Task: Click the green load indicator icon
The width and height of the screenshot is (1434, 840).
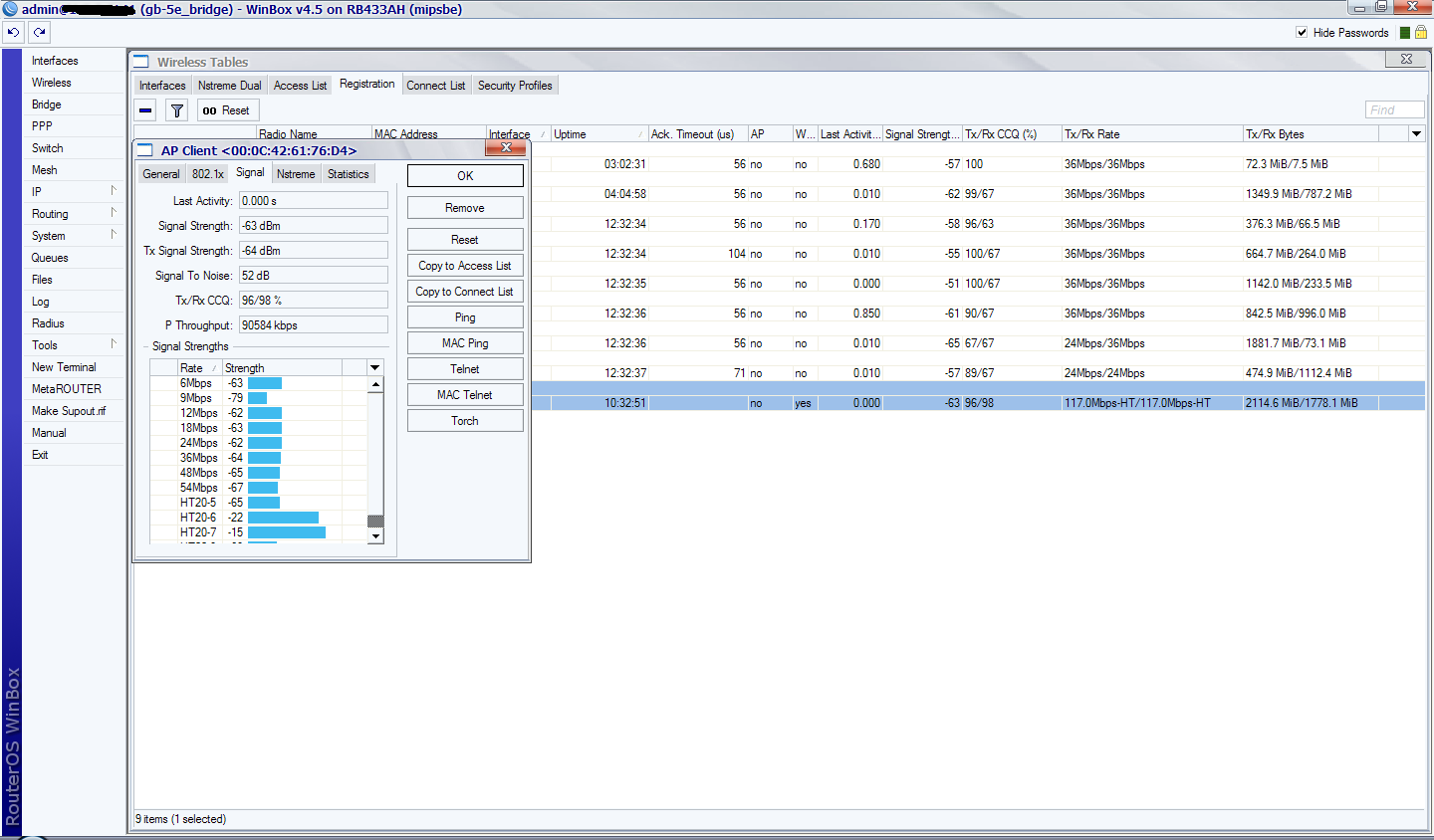Action: [x=1405, y=33]
